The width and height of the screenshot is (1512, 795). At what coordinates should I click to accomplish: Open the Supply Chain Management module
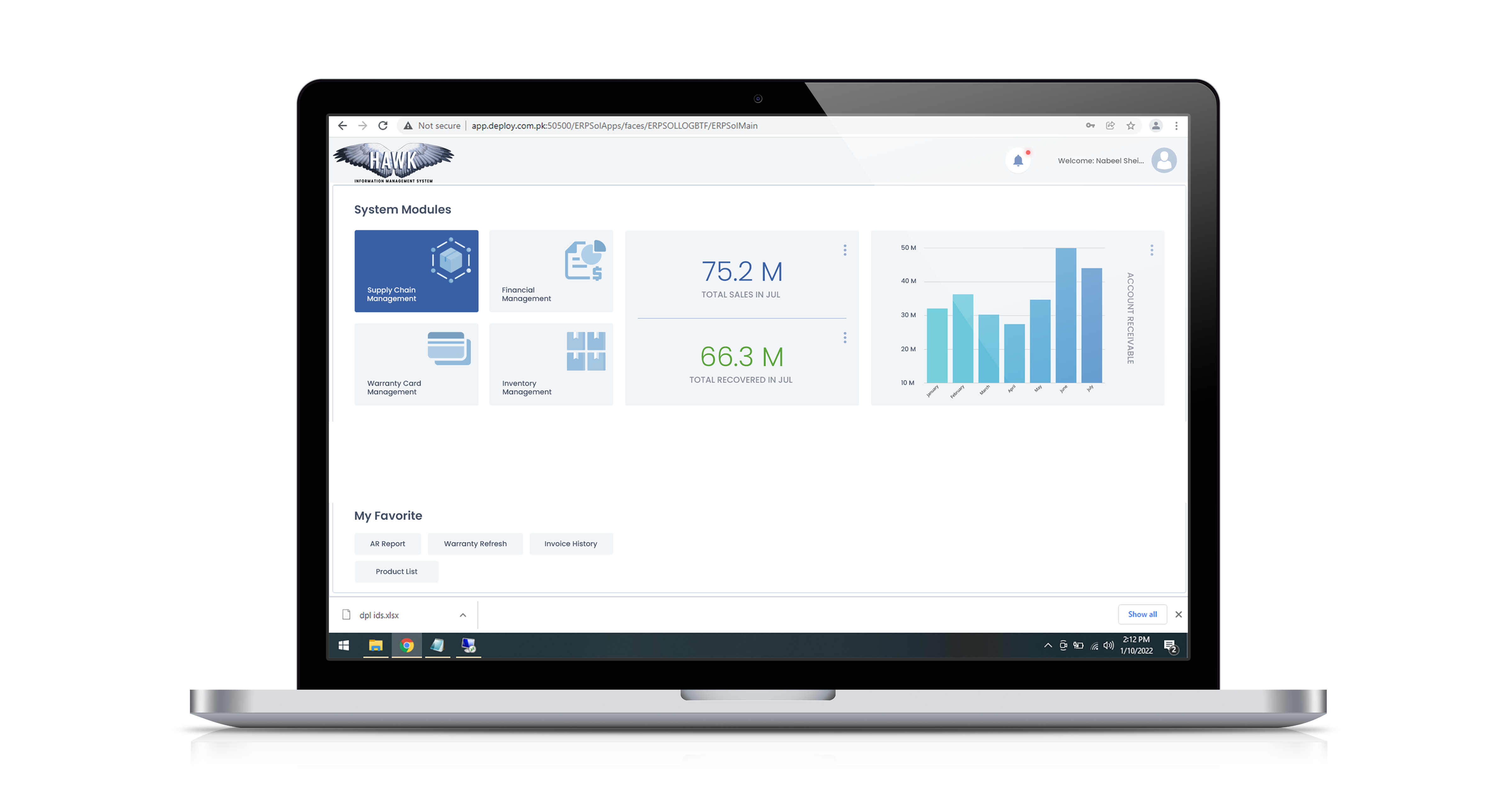[x=416, y=271]
